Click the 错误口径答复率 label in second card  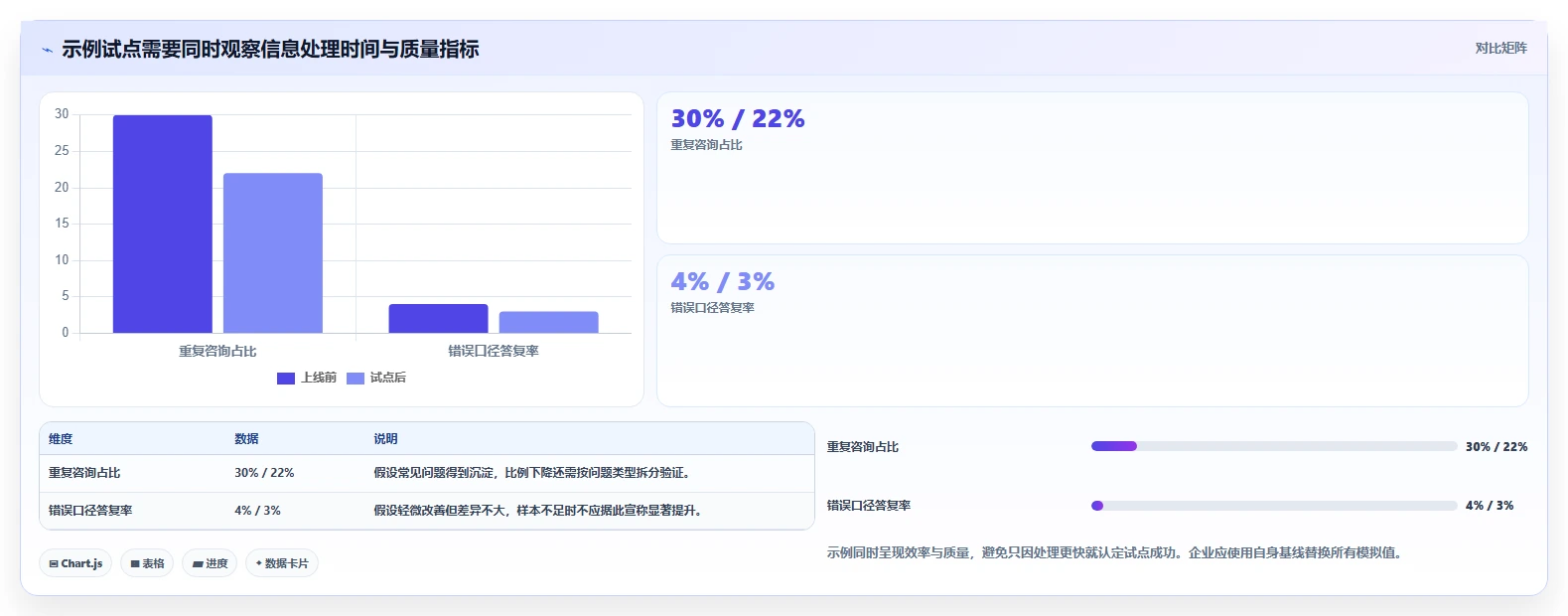[712, 308]
